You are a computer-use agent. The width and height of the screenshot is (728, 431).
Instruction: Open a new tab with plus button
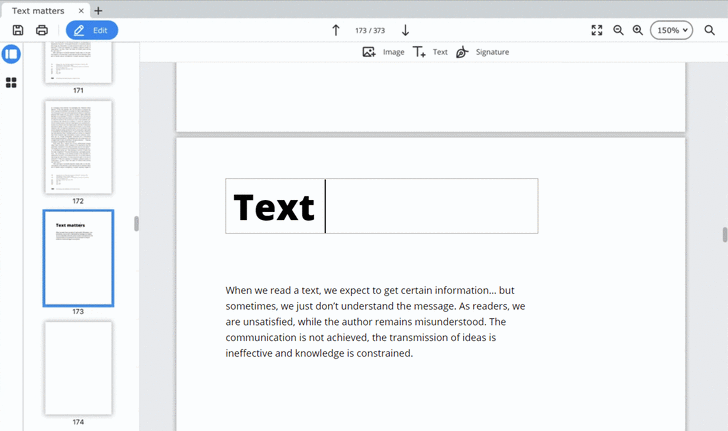coord(98,11)
